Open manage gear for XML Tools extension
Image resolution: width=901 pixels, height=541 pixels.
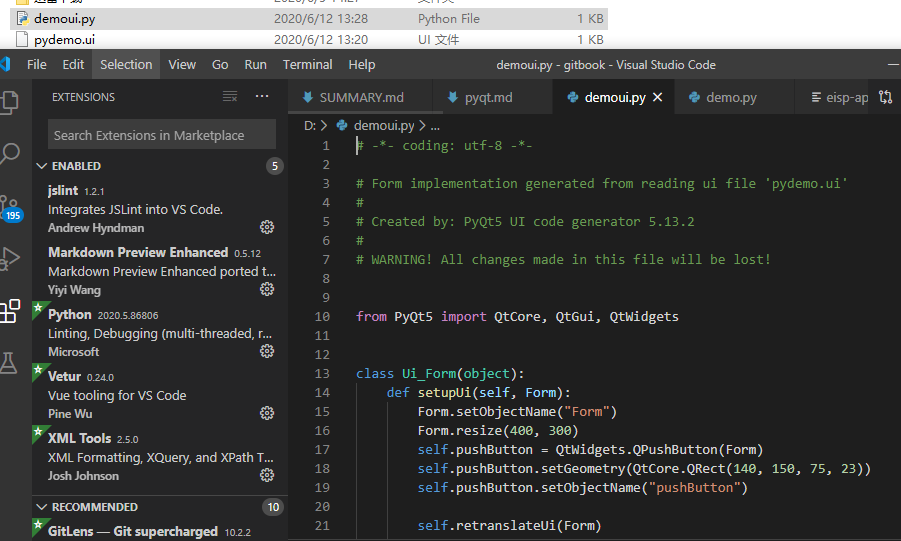pos(267,475)
